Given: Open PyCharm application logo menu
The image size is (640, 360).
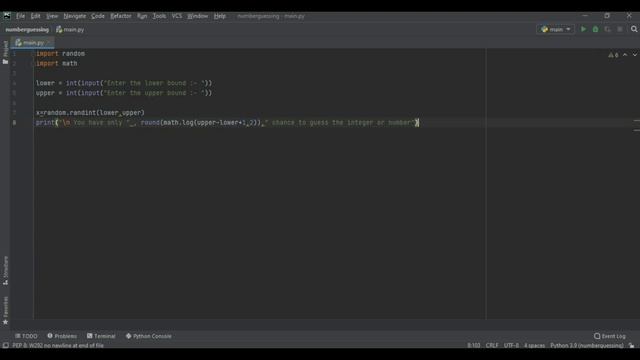Looking at the screenshot, I should pos(7,16).
